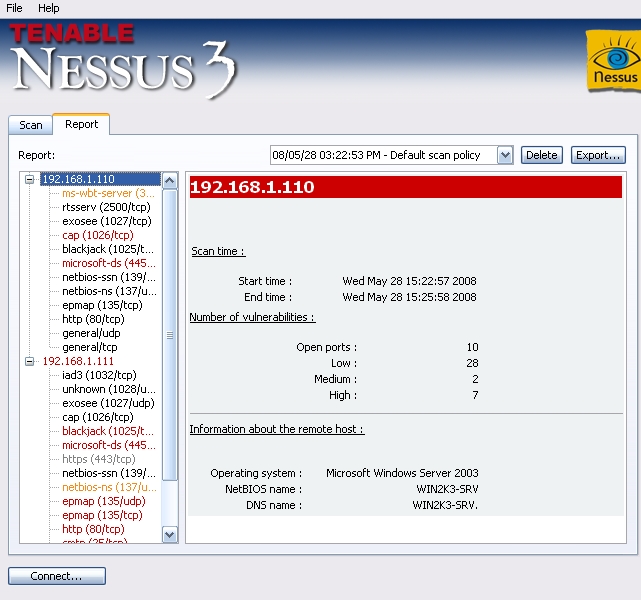Select host 192.168.1.111 in tree
The height and width of the screenshot is (600, 641).
click(78, 361)
